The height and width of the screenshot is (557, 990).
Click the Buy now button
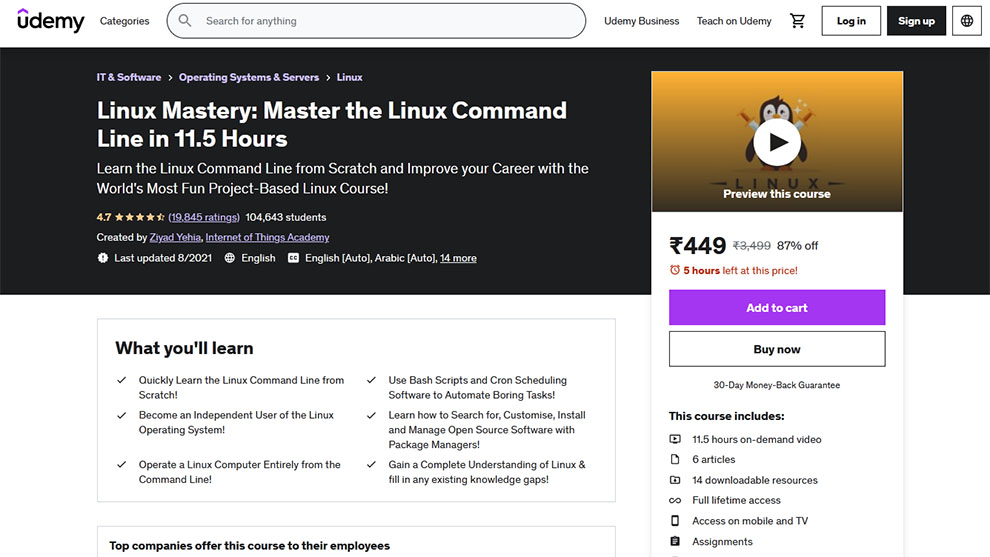tap(777, 349)
